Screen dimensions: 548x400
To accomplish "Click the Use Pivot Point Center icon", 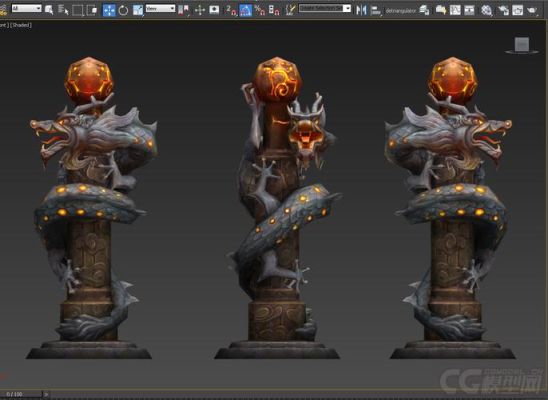I will (x=184, y=10).
